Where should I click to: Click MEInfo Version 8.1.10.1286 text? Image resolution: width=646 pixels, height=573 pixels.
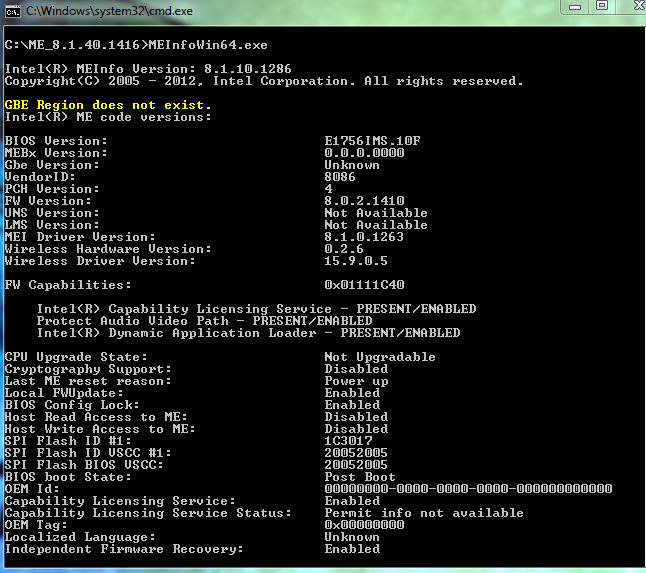pyautogui.click(x=148, y=69)
